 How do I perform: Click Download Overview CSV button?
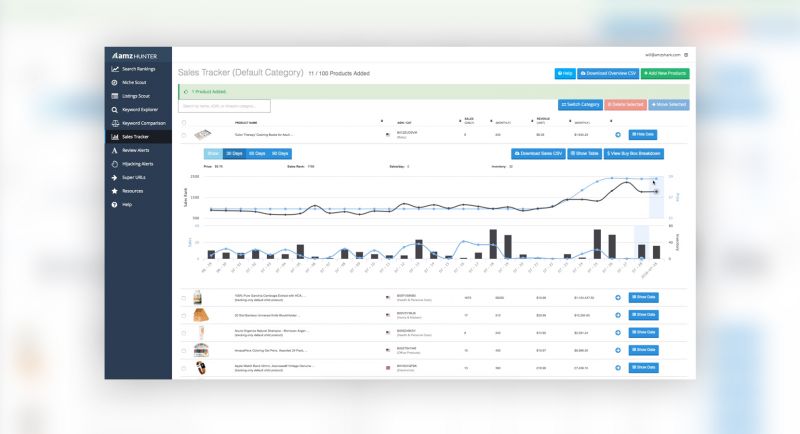point(608,73)
